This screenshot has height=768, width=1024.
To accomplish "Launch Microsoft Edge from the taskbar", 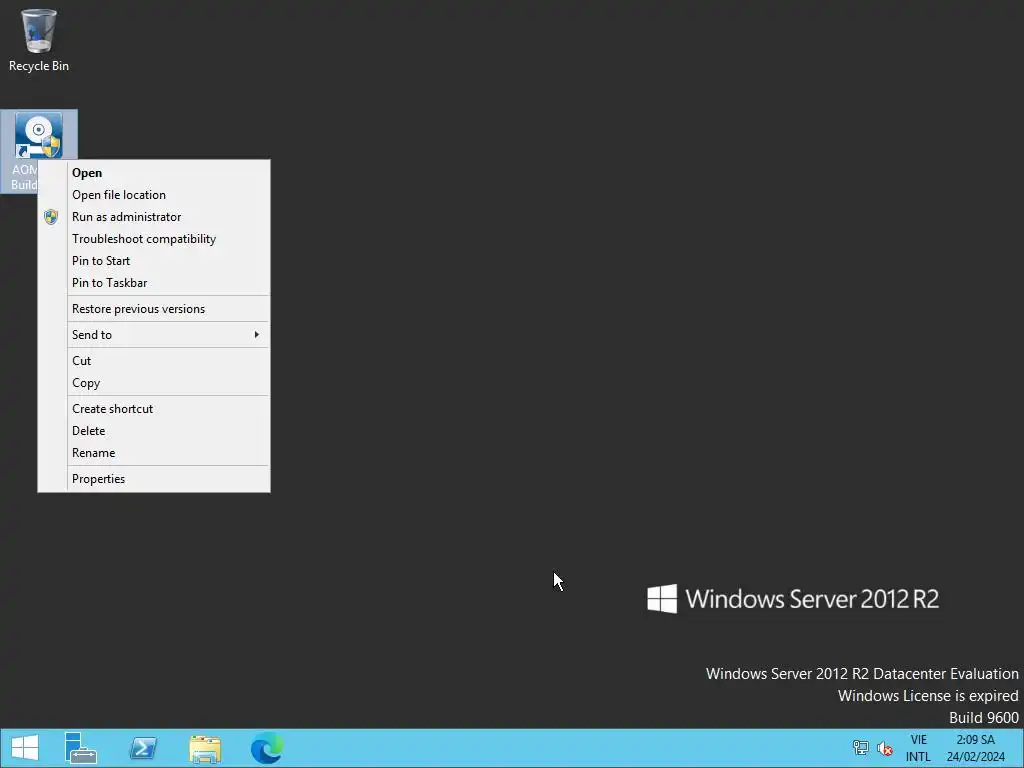I will [267, 748].
